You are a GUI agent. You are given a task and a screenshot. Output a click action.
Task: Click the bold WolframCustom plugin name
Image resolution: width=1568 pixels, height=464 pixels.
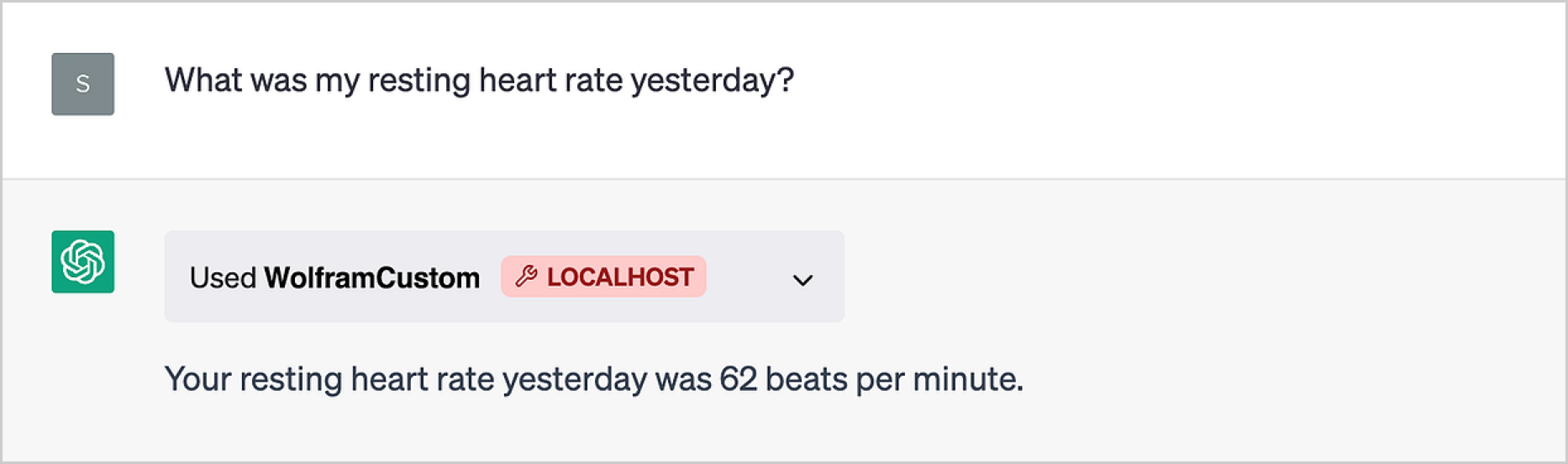point(372,277)
